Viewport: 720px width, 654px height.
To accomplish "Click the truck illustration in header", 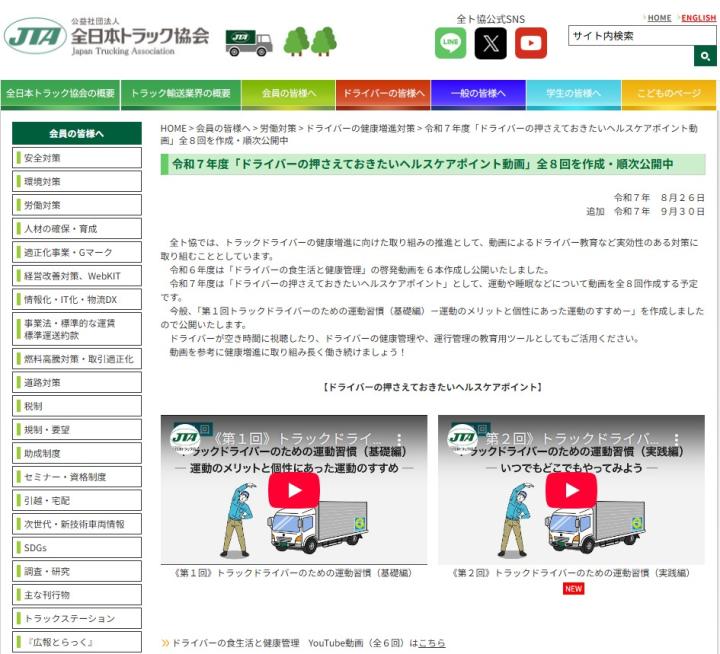I will point(249,42).
